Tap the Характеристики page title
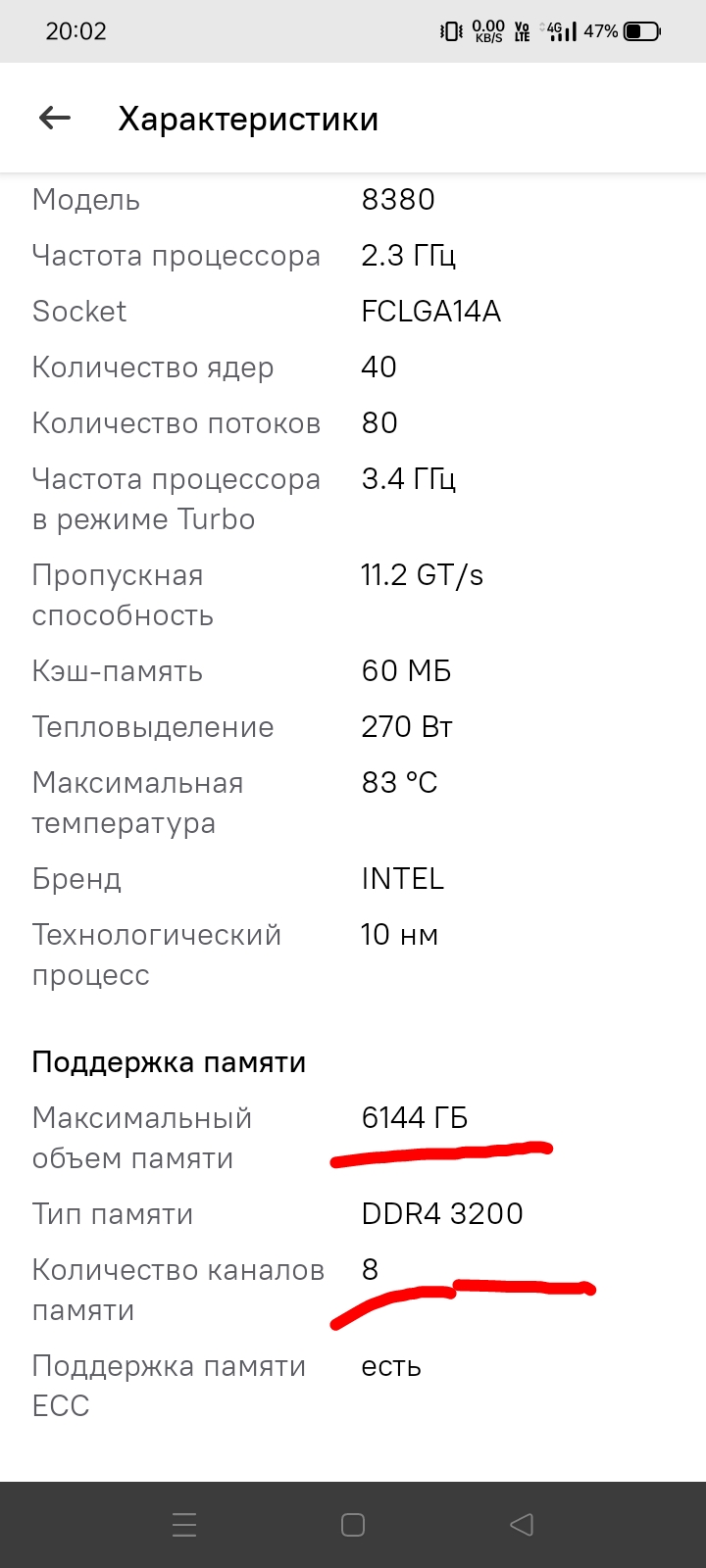The width and height of the screenshot is (706, 1568). pos(248,119)
